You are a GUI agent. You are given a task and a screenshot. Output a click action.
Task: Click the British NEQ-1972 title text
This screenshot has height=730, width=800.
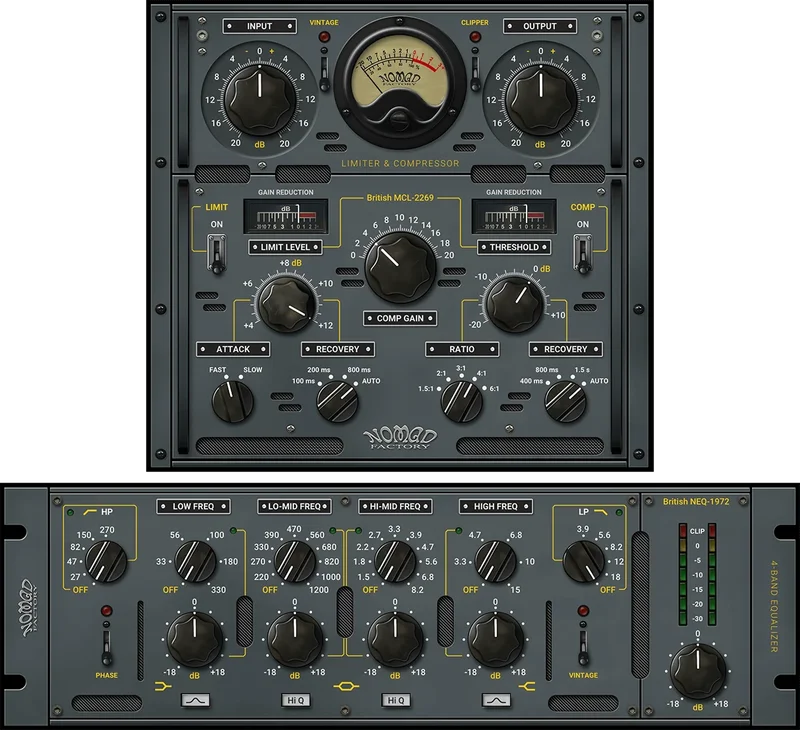[x=696, y=502]
